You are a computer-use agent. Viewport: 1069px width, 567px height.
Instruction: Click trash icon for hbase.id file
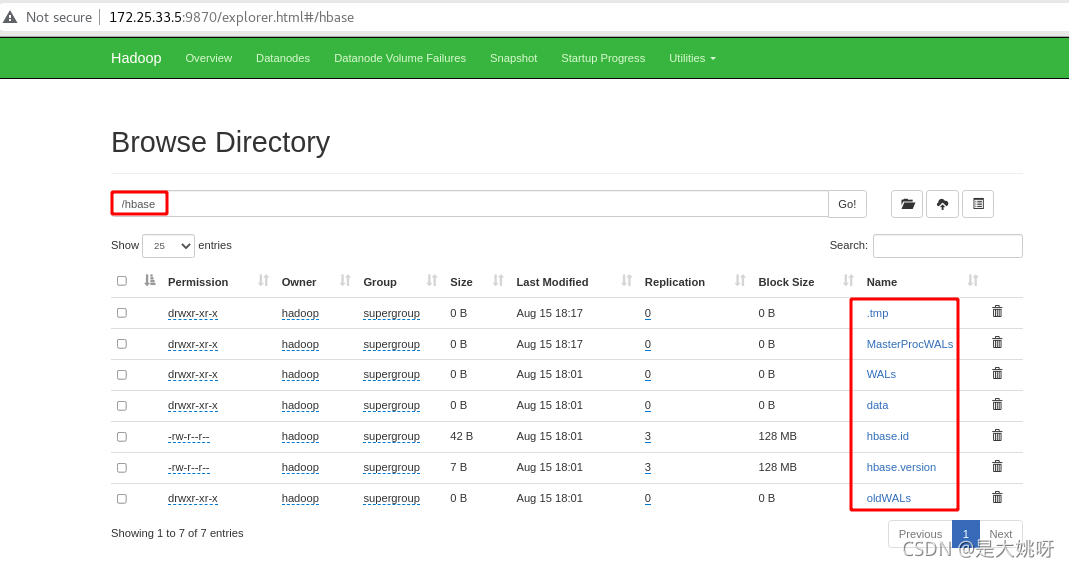997,435
